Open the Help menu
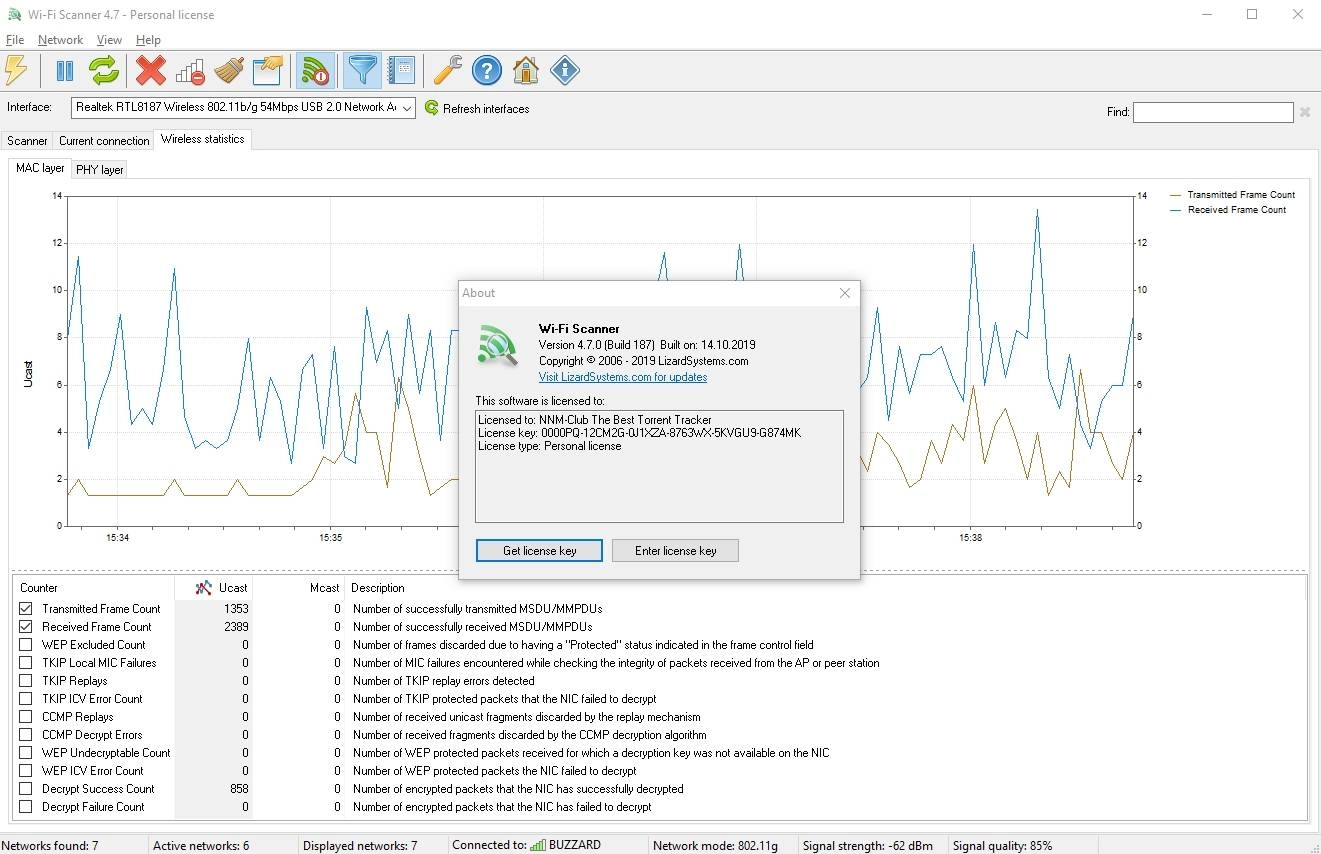 pos(148,40)
